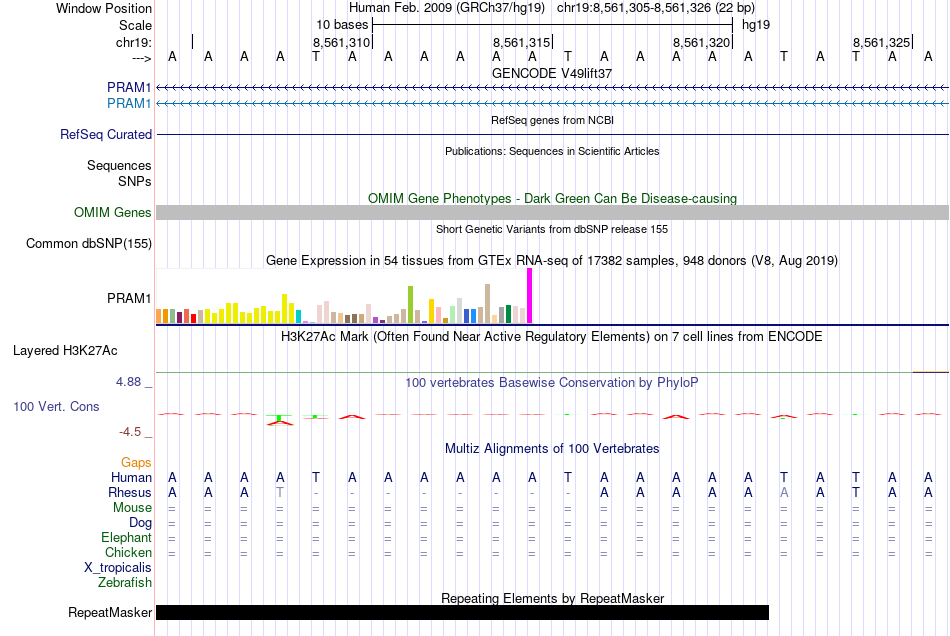The height and width of the screenshot is (636, 950).
Task: Click the Layered H3K27Ac label
Action: (65, 350)
